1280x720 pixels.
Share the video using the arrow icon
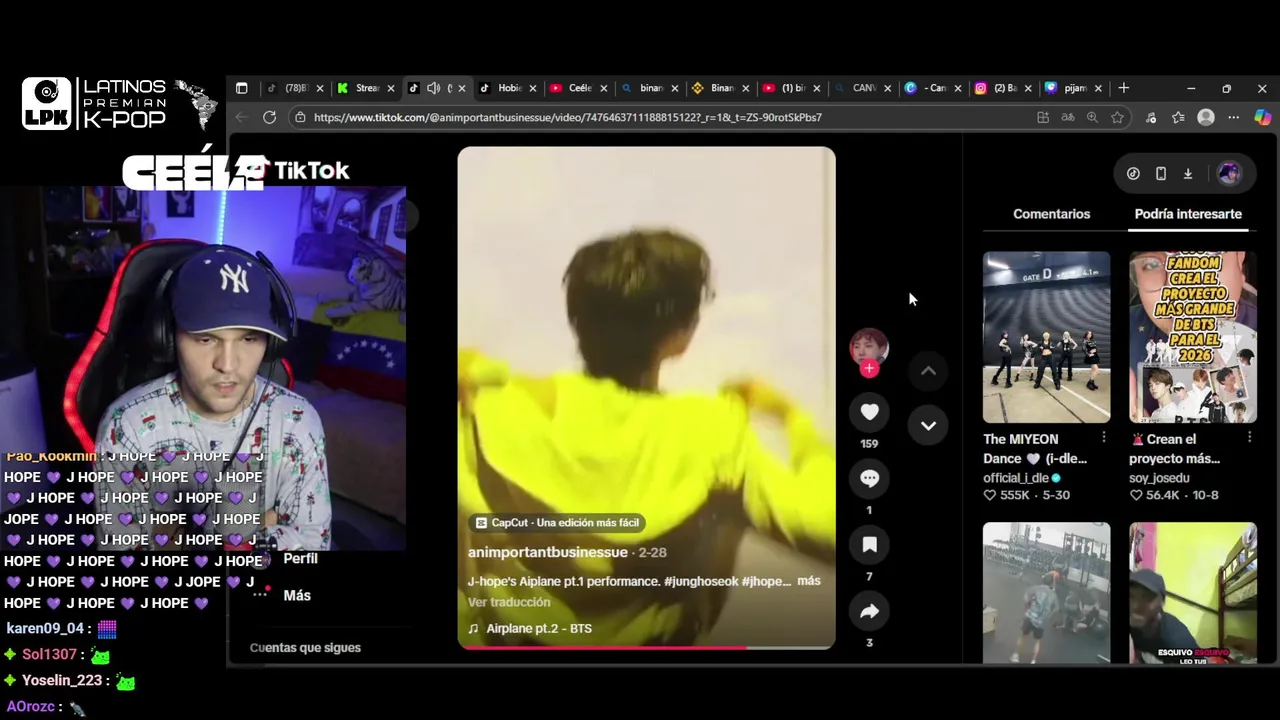[869, 611]
